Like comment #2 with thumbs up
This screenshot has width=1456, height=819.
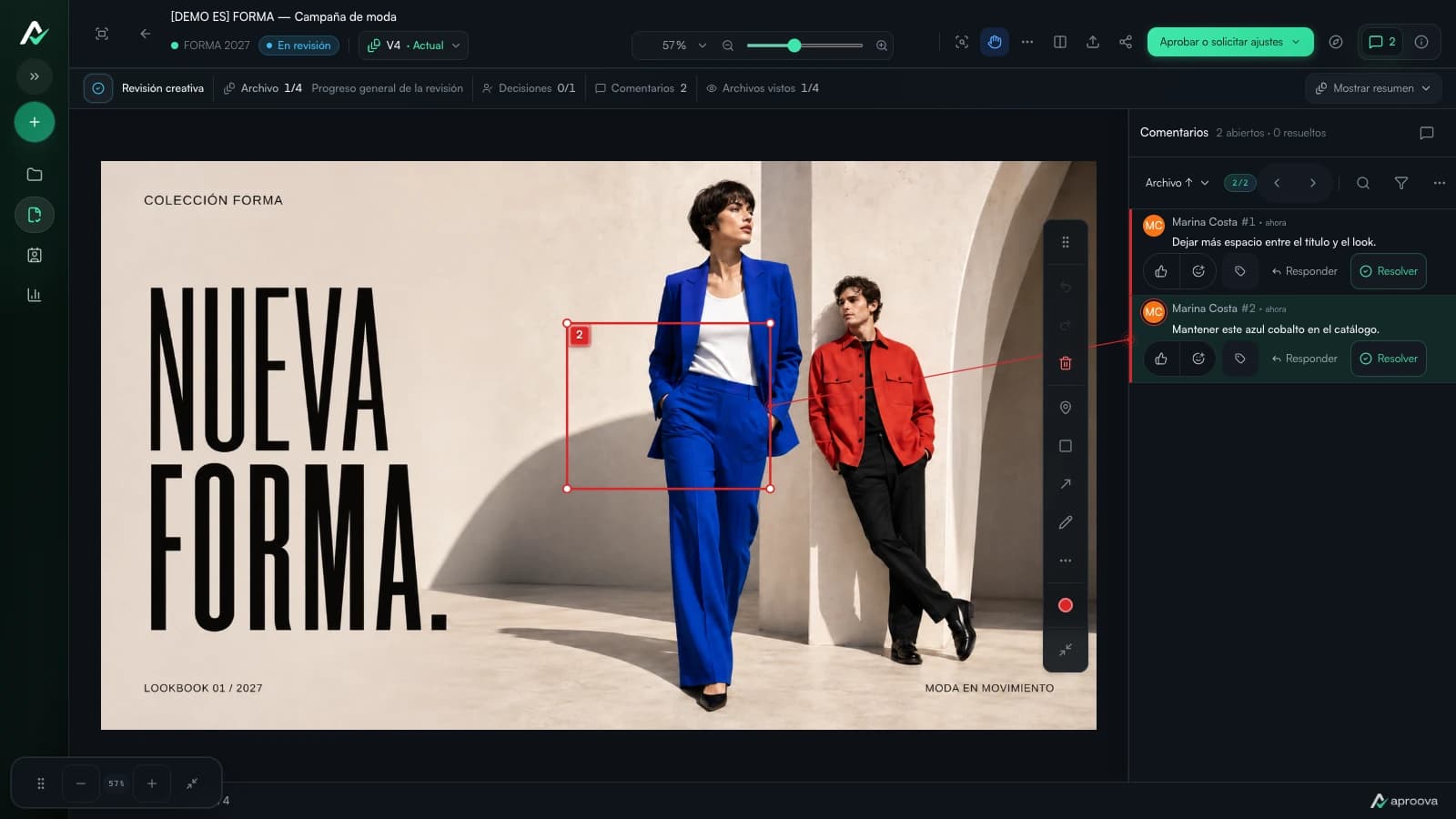coord(1161,359)
